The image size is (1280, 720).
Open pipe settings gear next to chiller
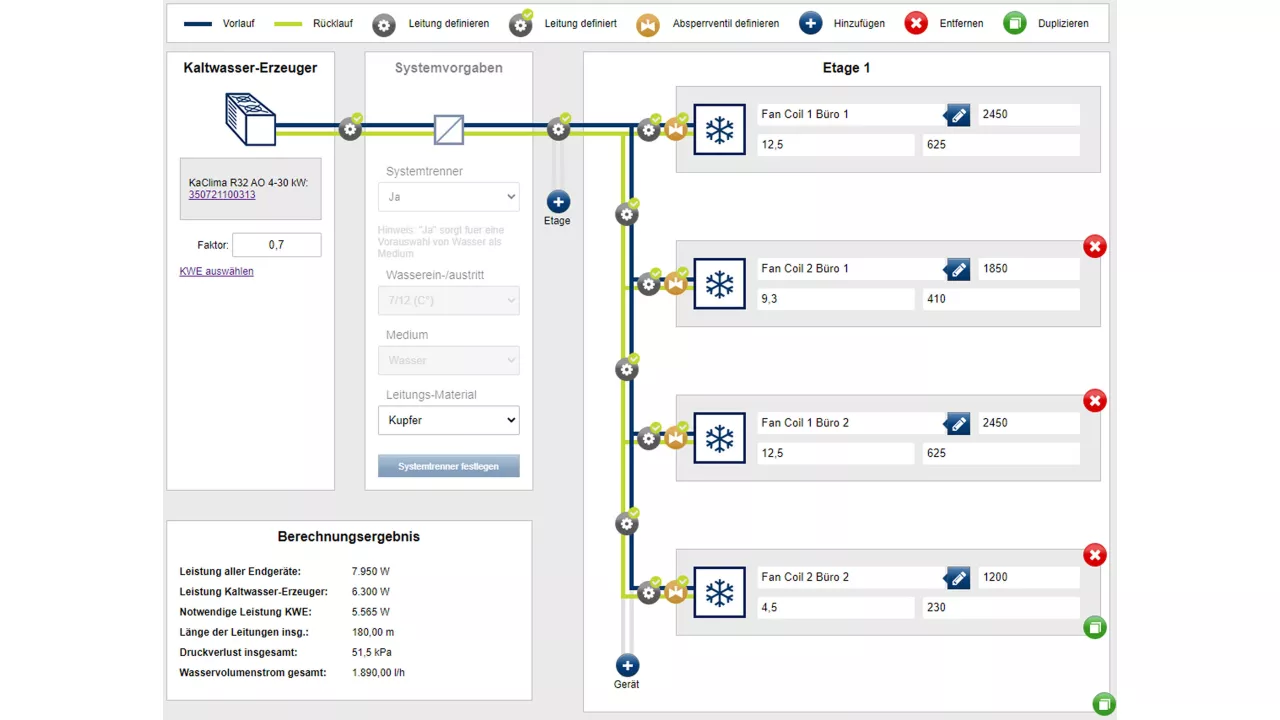tap(350, 129)
